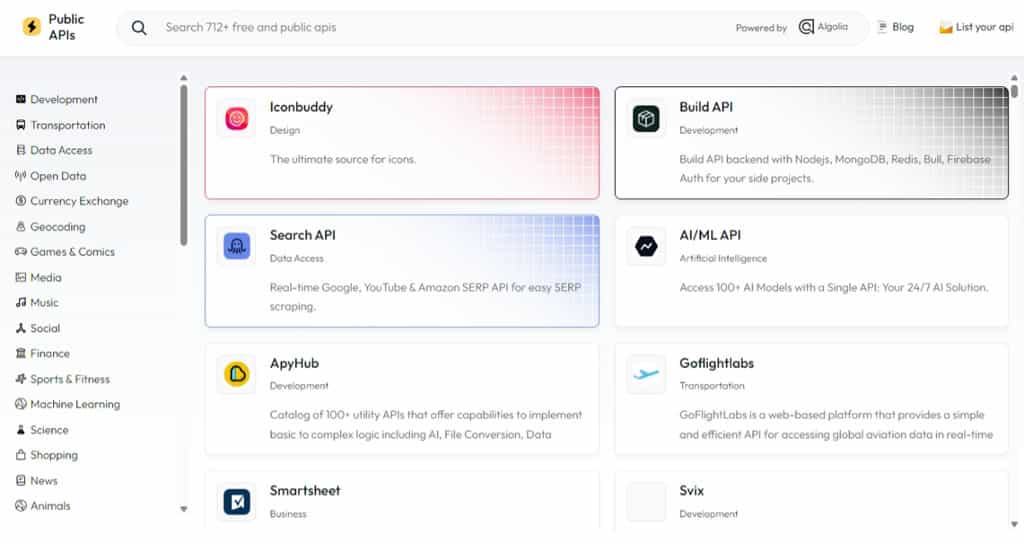Click the Smartsheet logo icon
The image size is (1024, 544).
pos(236,501)
